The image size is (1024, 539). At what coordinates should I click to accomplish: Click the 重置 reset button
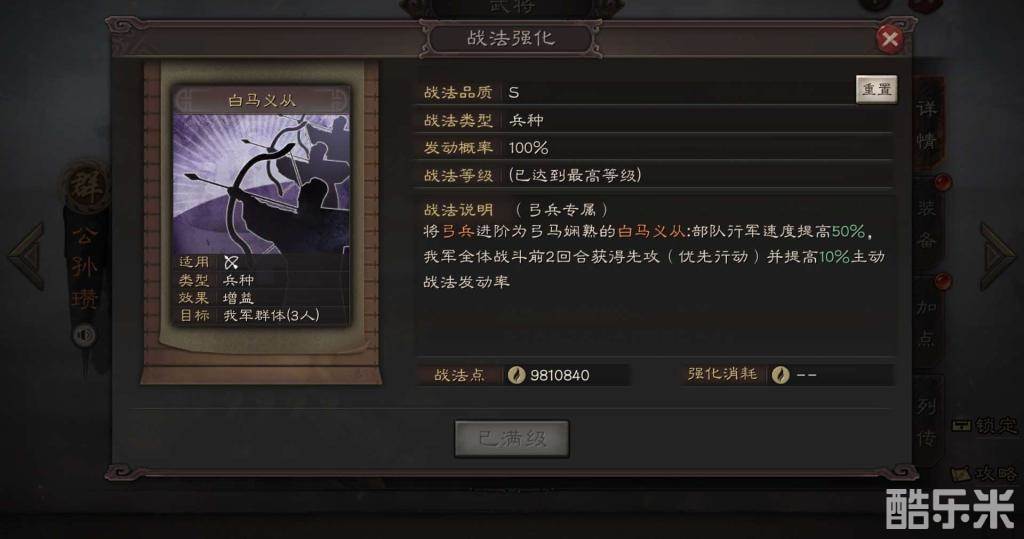tap(876, 90)
